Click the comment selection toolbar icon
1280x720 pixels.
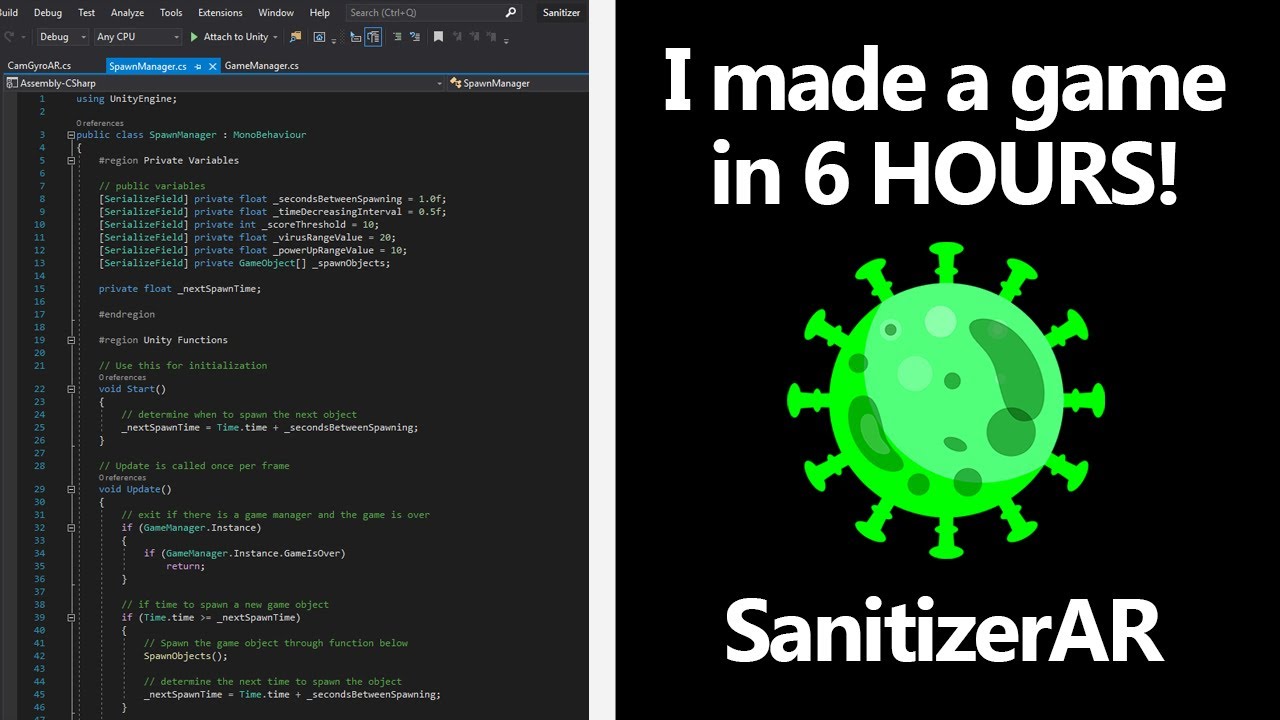414,37
